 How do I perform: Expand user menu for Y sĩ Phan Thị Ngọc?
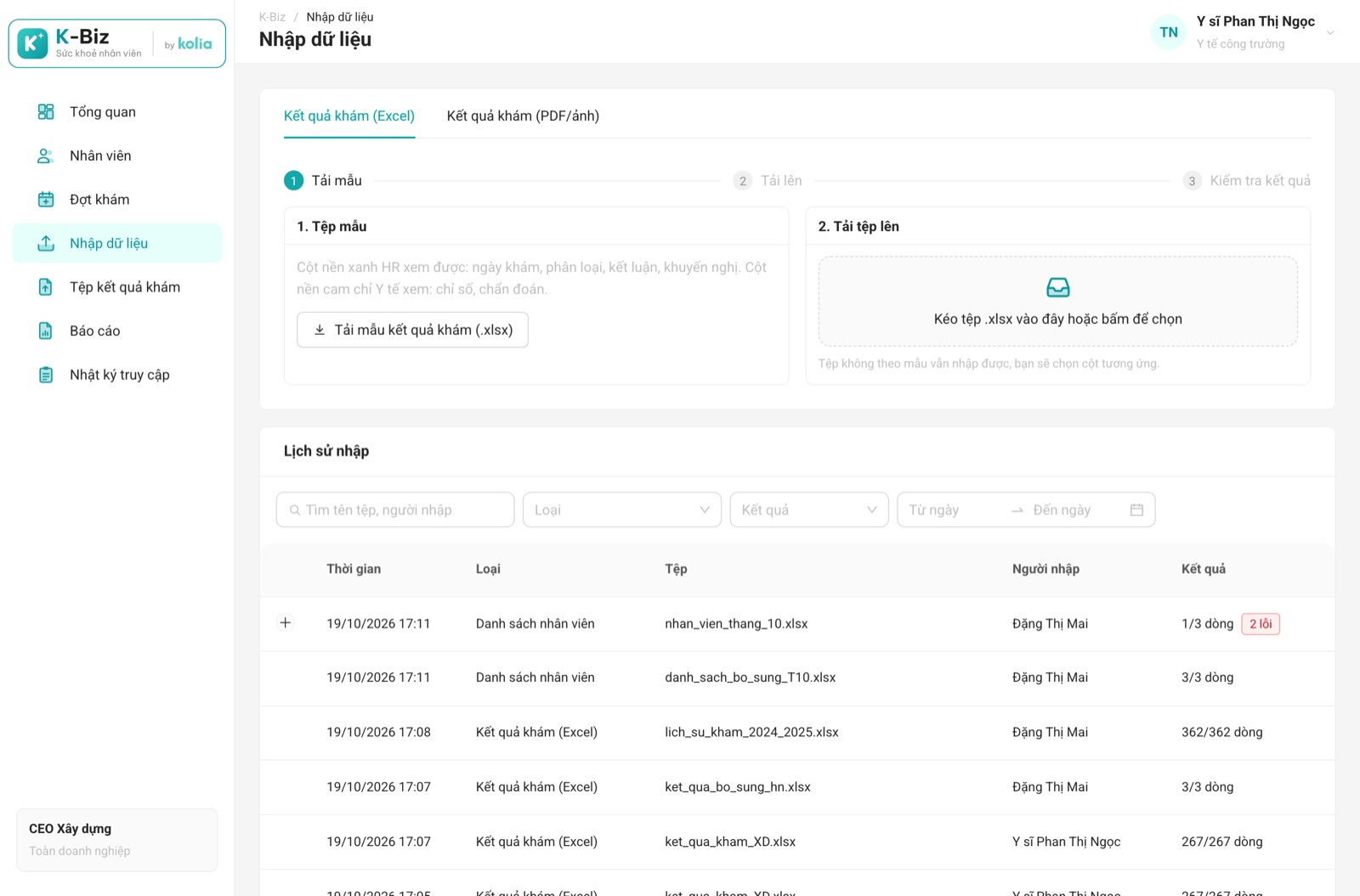click(1330, 33)
